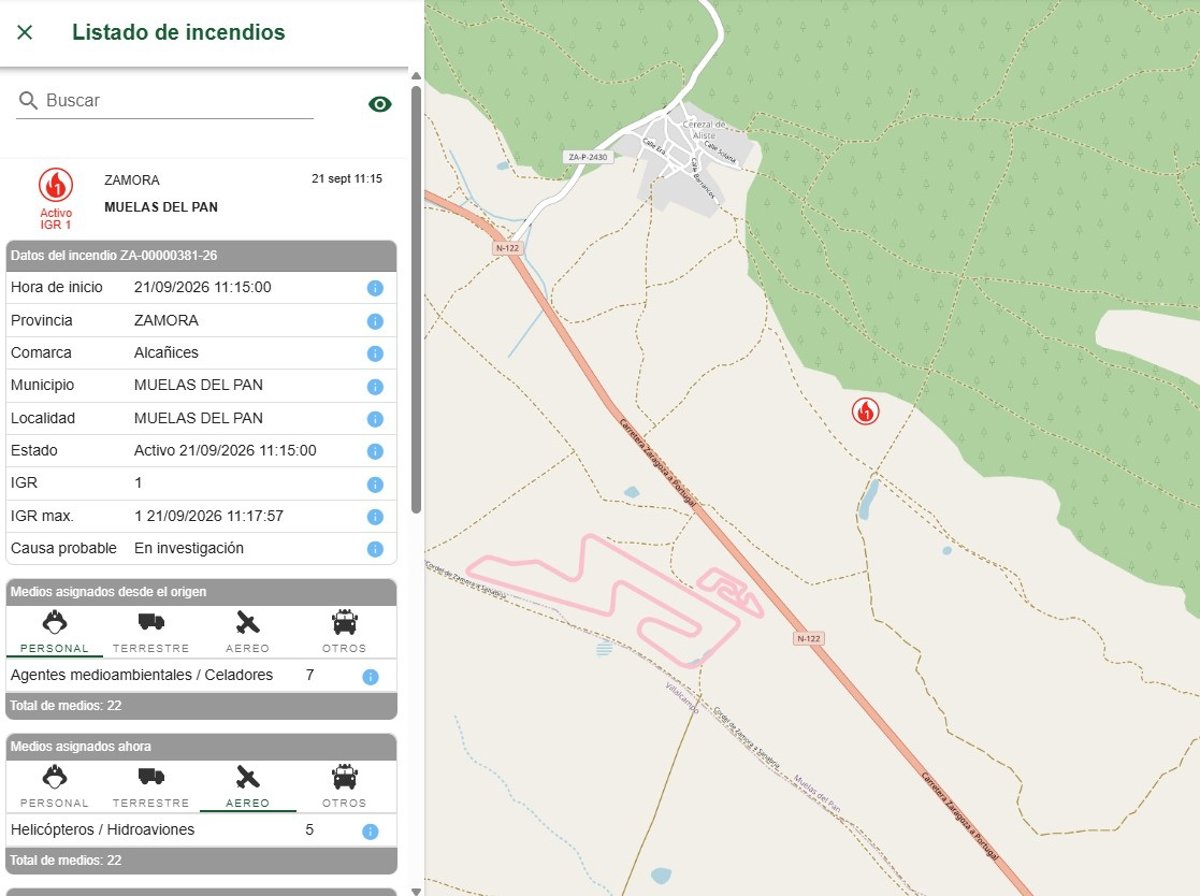Screen dimensions: 1200x896
Task: Click the scroll-down arrow of the list scrollbar
Action: pos(416,889)
